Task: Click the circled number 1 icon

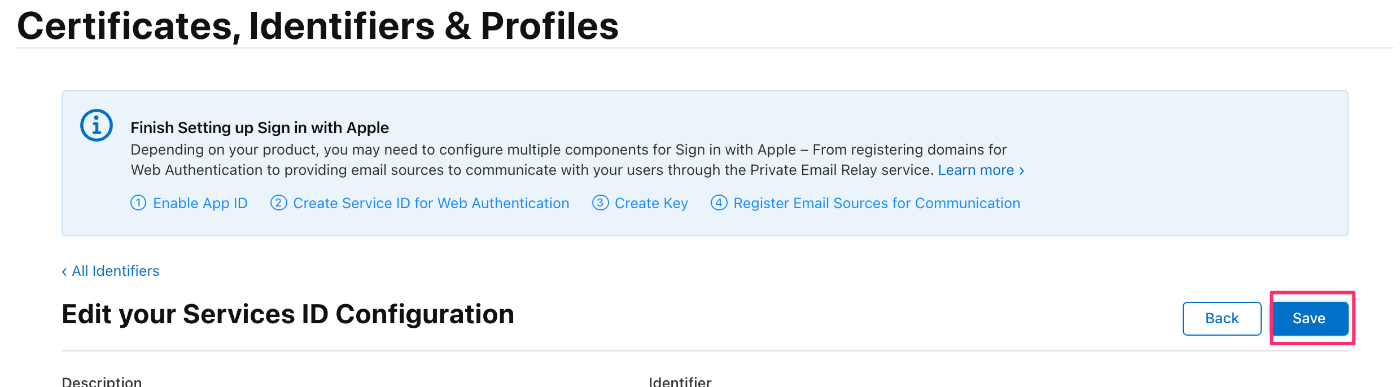Action: click(x=138, y=203)
